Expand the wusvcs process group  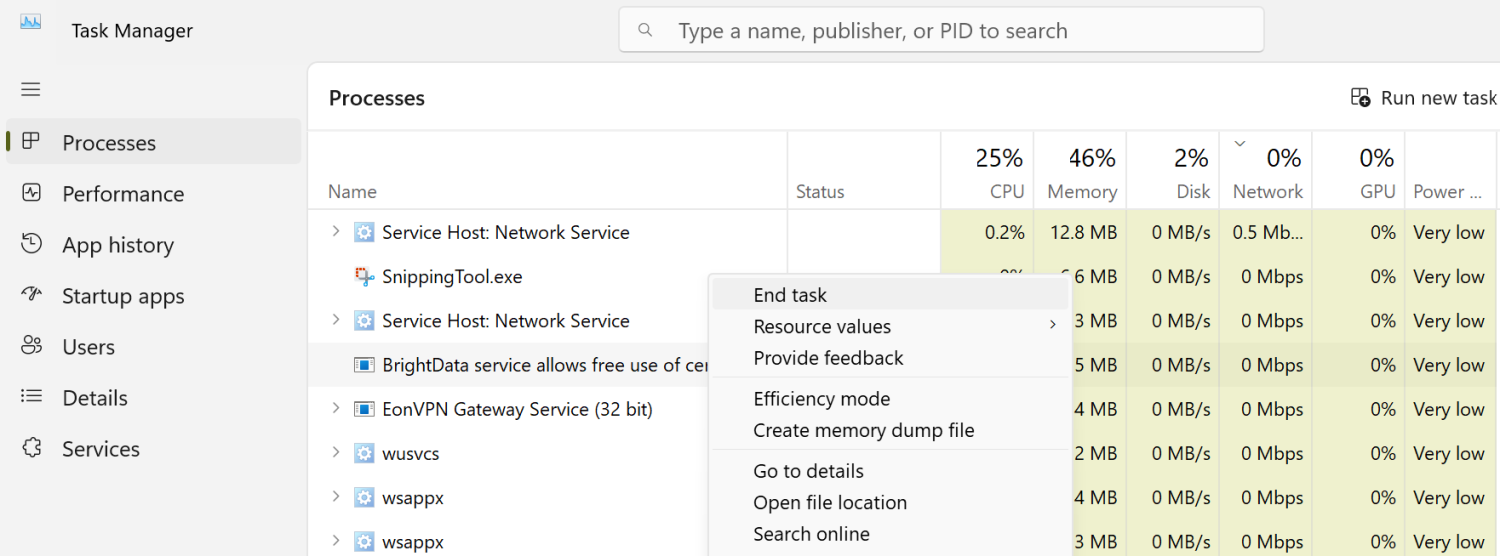coord(336,453)
